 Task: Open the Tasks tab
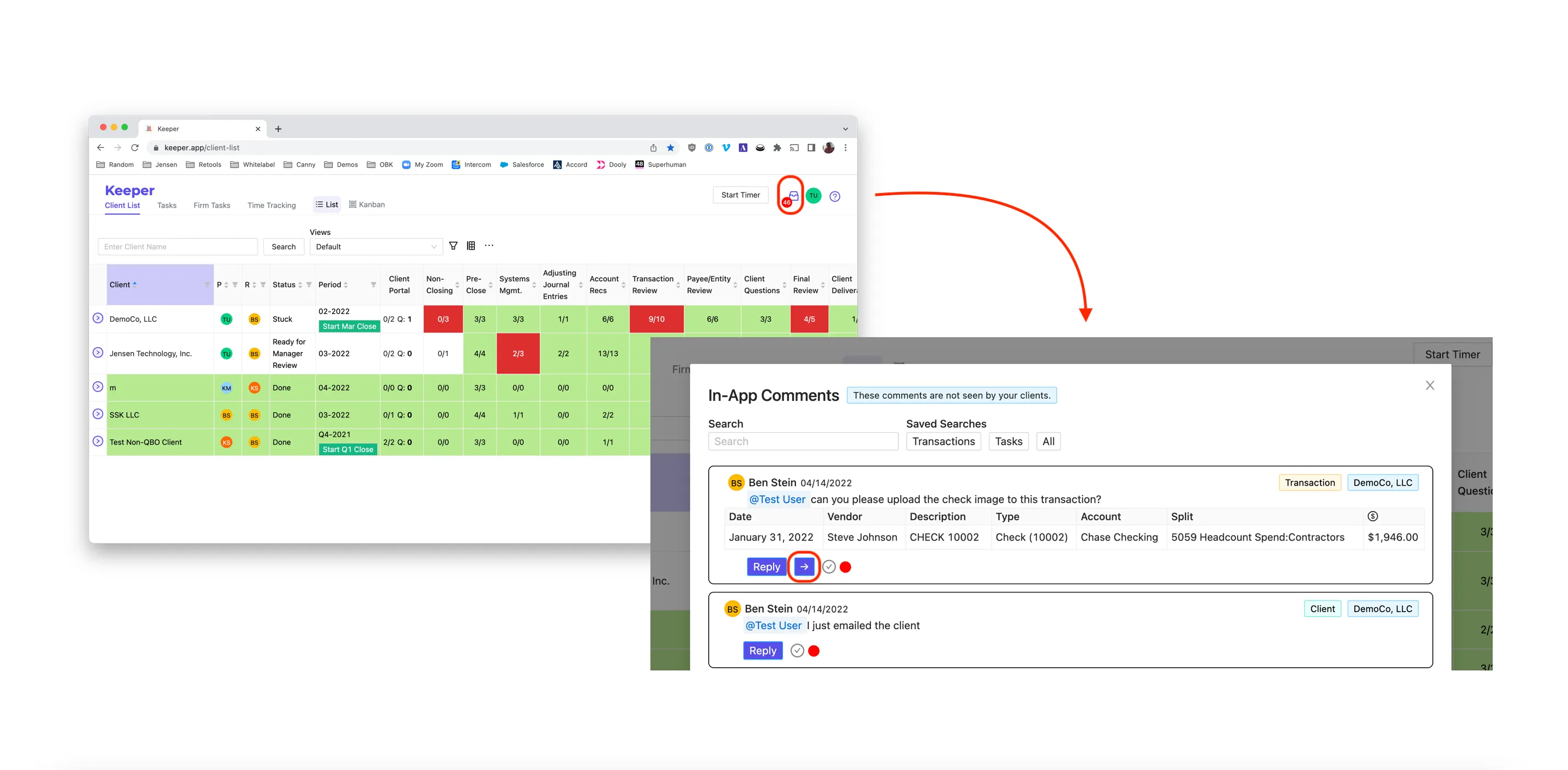tap(167, 205)
